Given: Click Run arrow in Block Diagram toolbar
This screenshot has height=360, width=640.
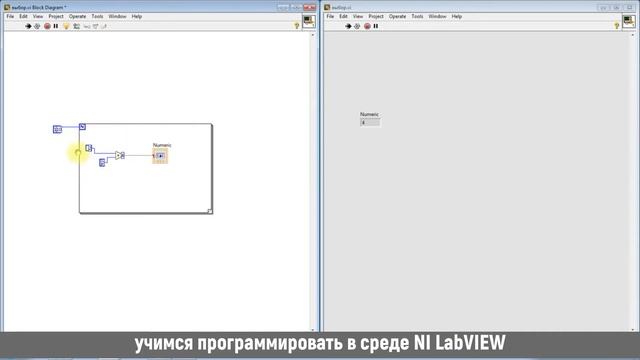Looking at the screenshot, I should click(28, 26).
